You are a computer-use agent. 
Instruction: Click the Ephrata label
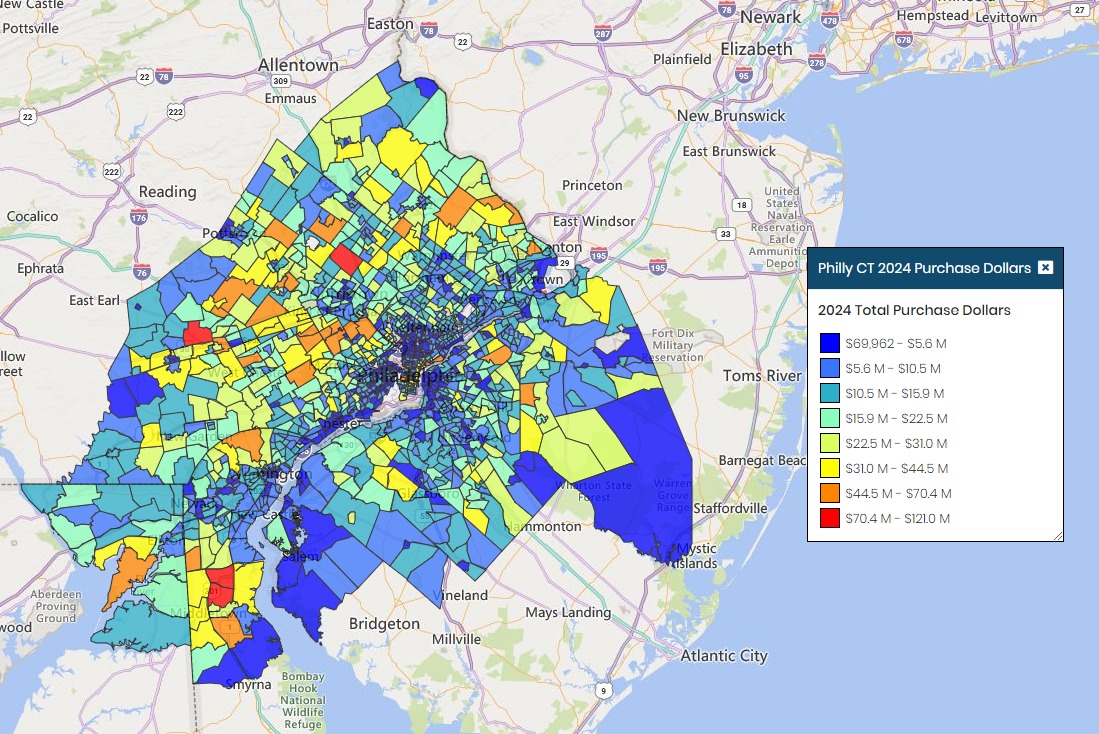41,269
